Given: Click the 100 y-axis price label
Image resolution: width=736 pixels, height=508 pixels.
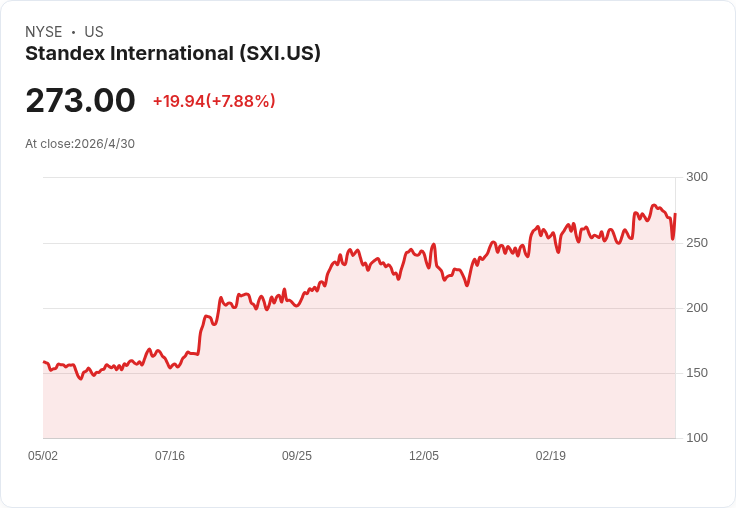Looking at the screenshot, I should tap(697, 438).
